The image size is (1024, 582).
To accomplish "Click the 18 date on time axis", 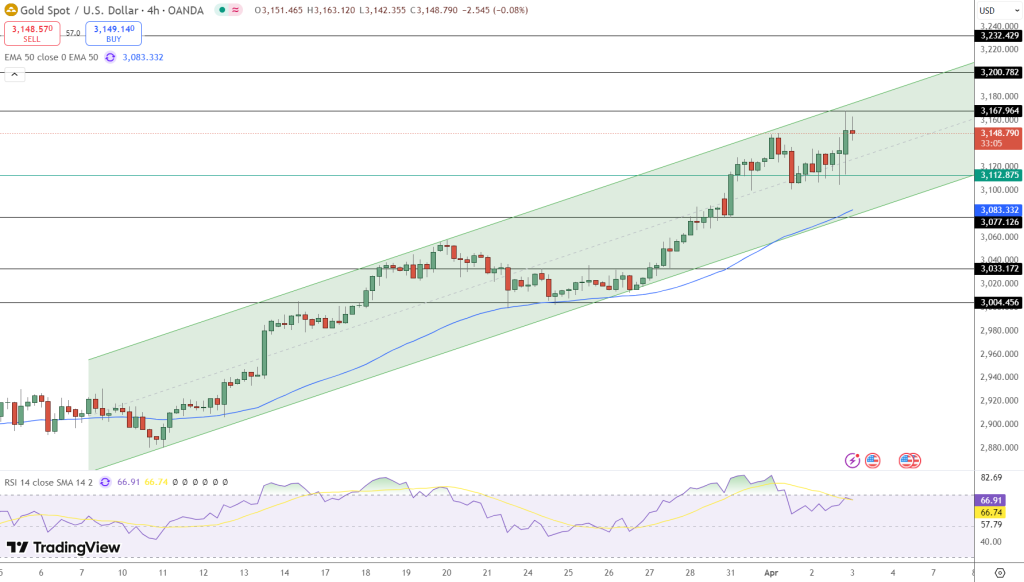I will 366,573.
